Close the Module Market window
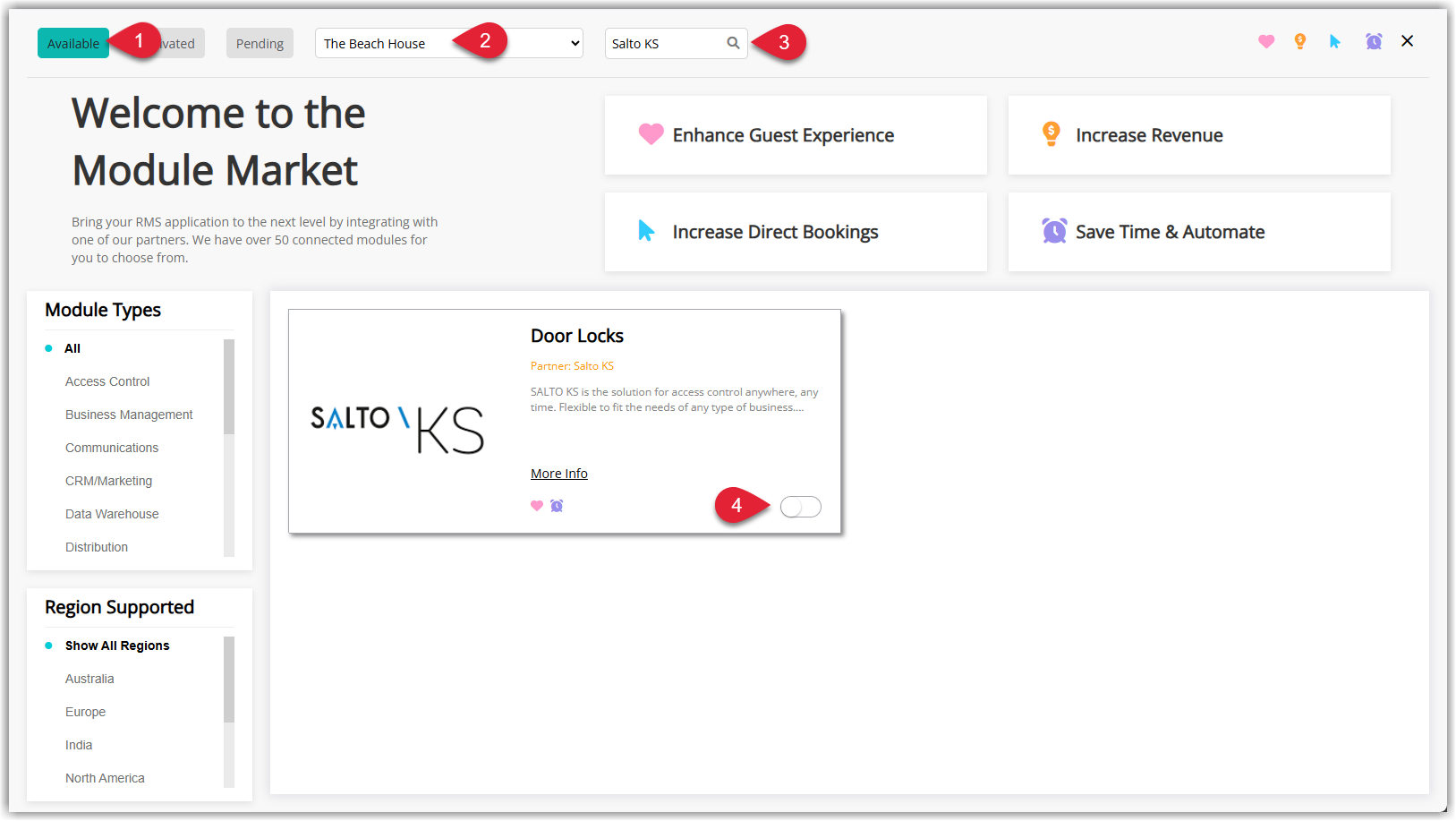The width and height of the screenshot is (1456, 821). click(x=1407, y=41)
